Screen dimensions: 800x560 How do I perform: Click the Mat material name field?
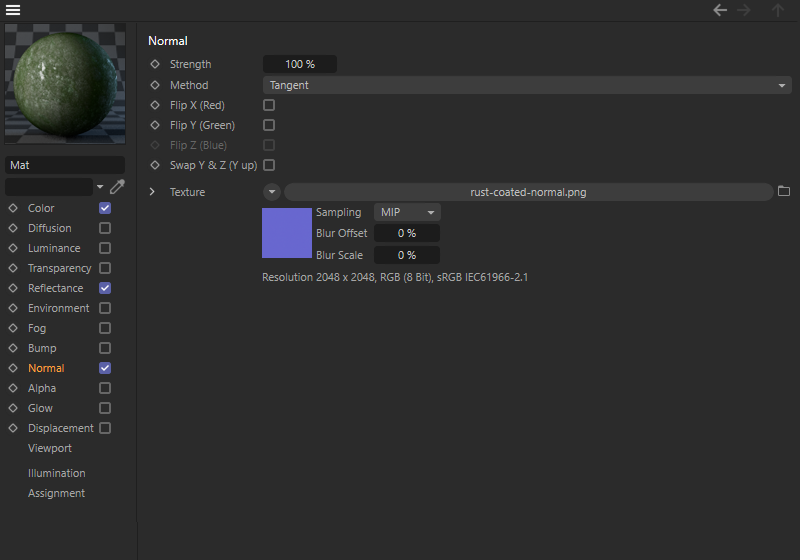coord(65,165)
